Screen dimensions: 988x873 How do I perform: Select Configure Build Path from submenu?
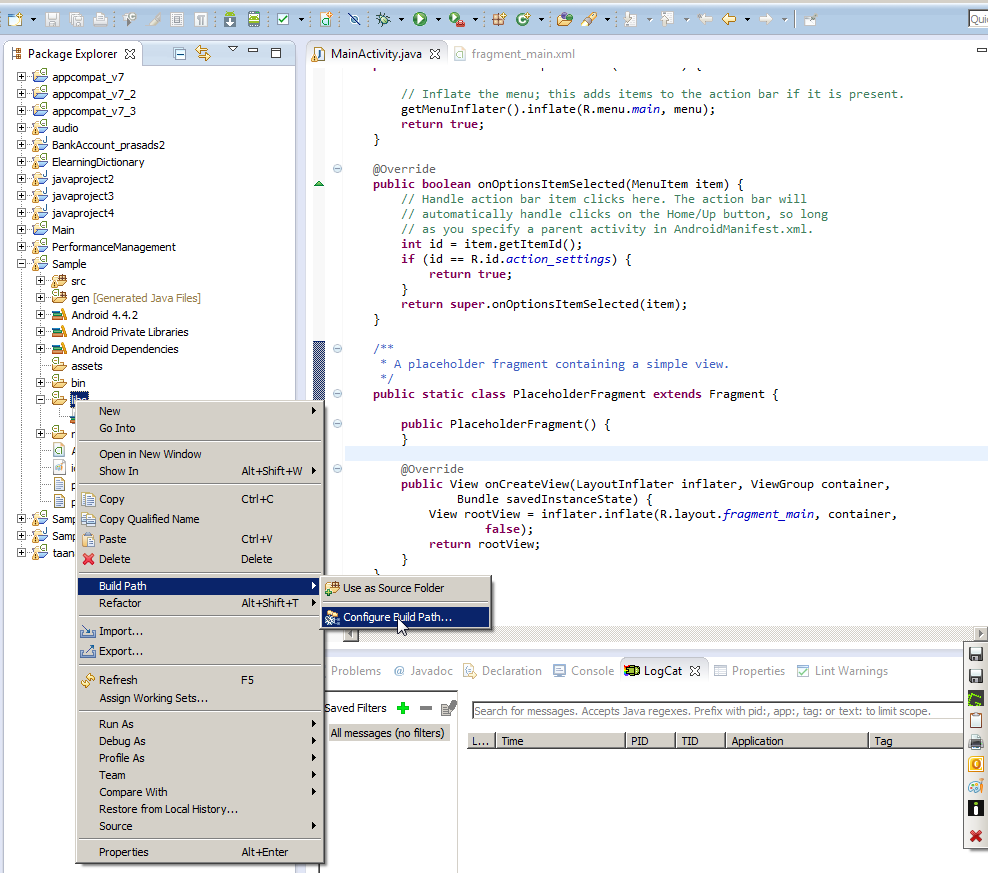click(397, 617)
